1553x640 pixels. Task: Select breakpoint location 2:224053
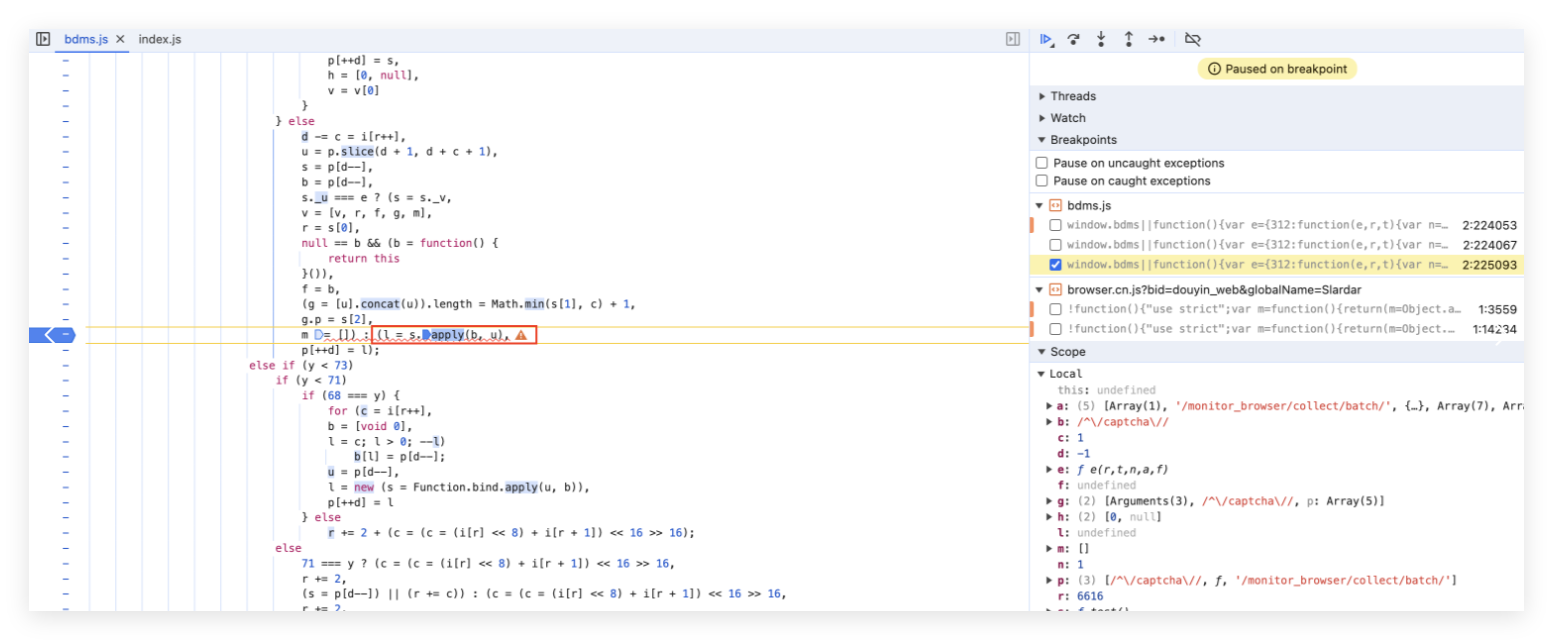[1489, 226]
